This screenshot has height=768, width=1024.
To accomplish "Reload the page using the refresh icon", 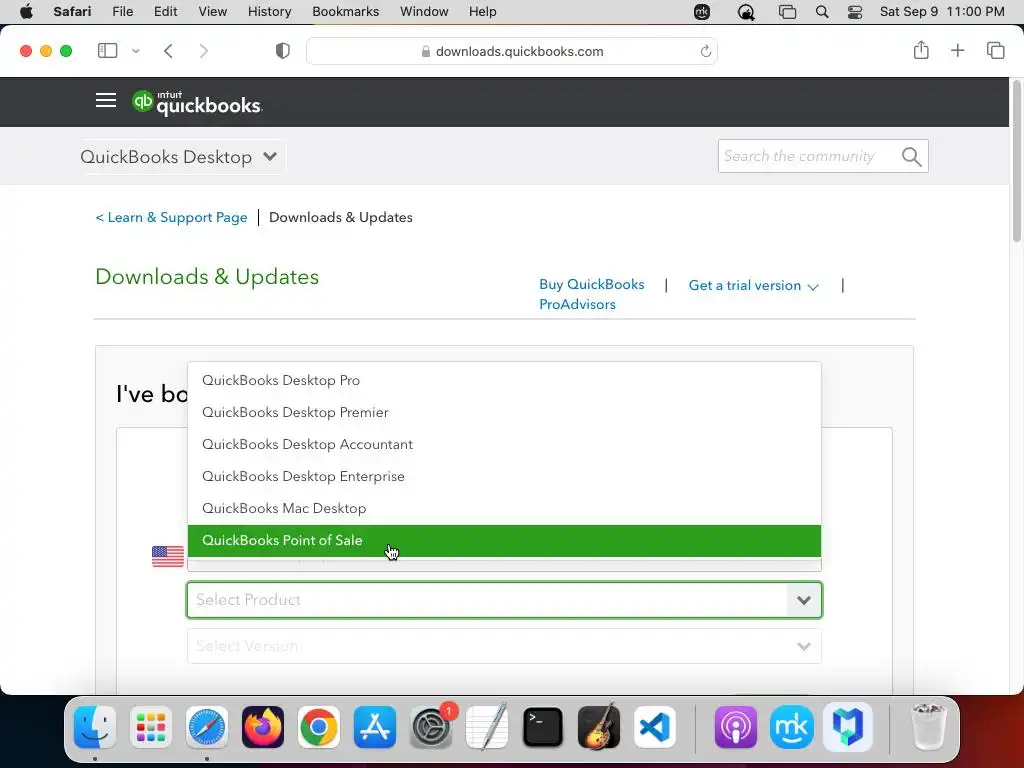I will click(705, 51).
